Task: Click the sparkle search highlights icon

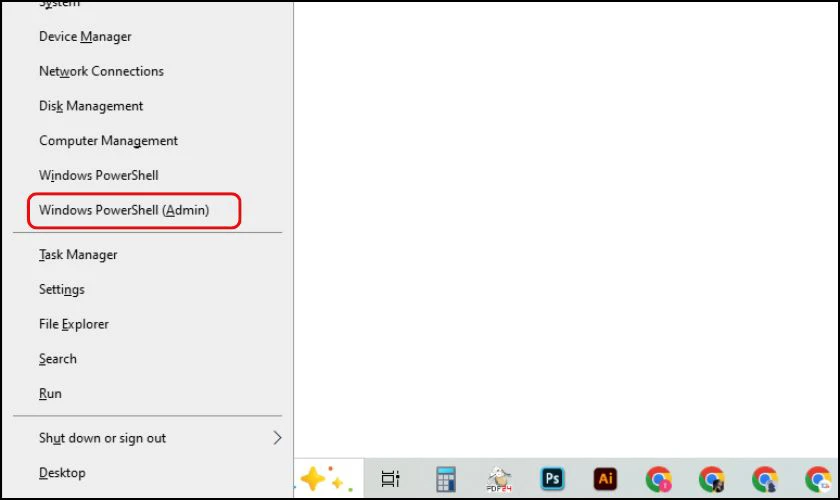Action: click(328, 479)
